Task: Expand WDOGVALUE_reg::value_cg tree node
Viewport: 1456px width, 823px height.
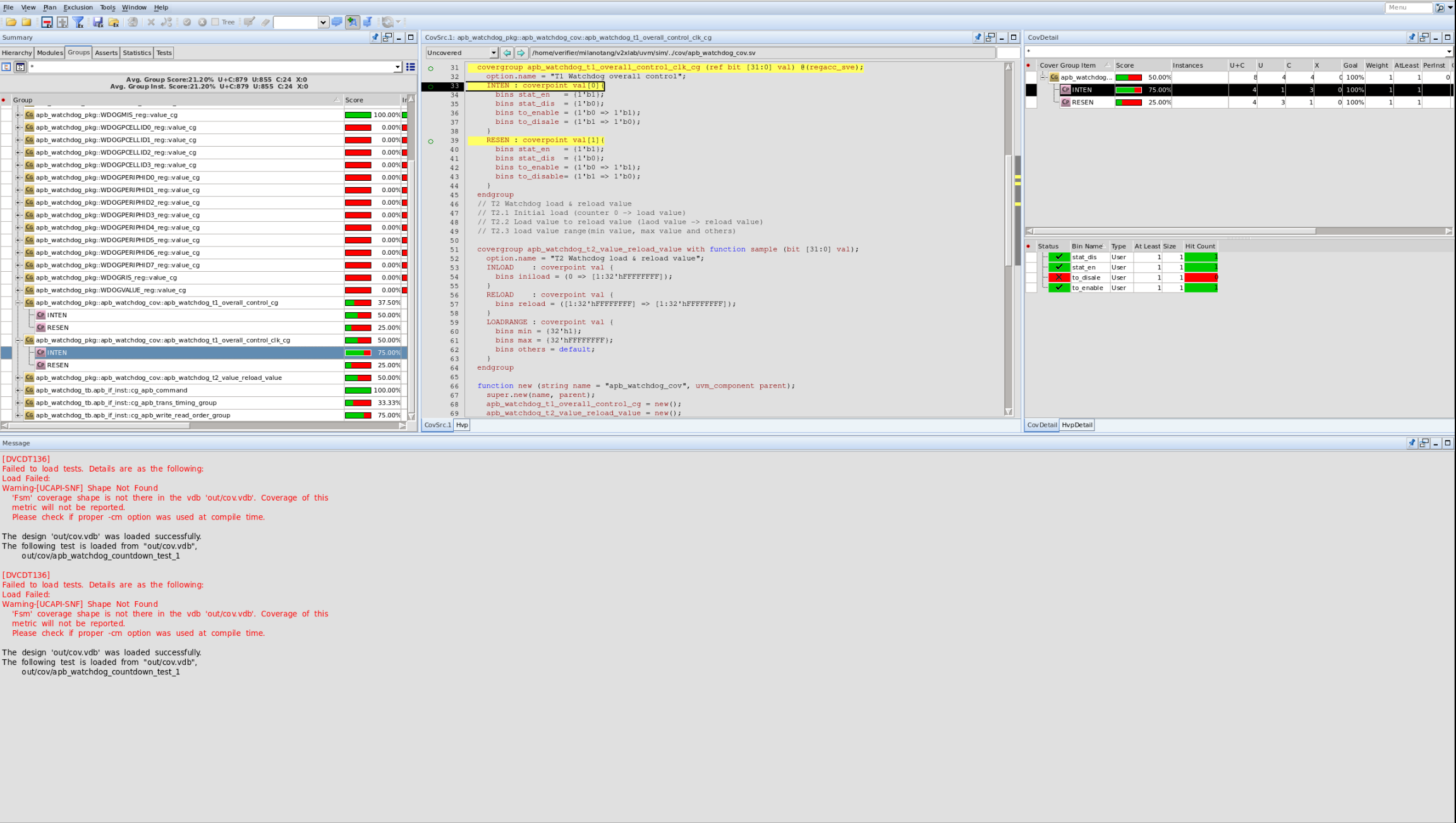Action: pyautogui.click(x=19, y=290)
